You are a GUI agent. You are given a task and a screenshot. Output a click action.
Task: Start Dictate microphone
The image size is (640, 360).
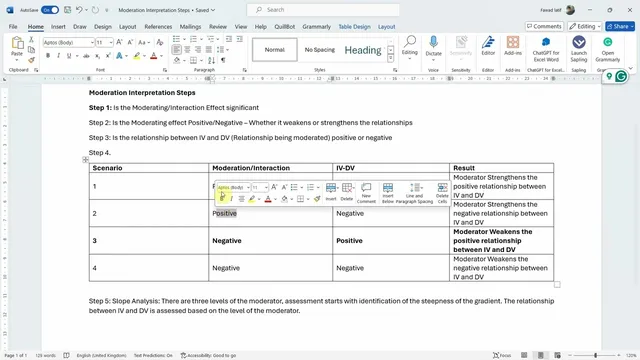click(x=433, y=48)
